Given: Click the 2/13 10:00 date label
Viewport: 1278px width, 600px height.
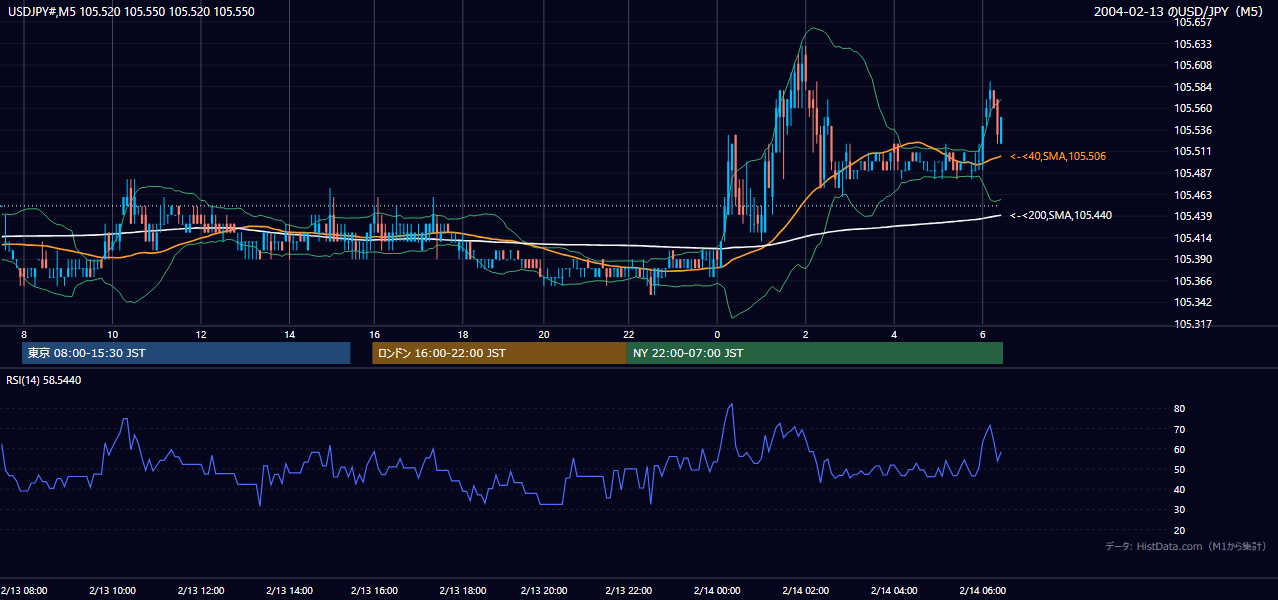Looking at the screenshot, I should click(x=112, y=590).
